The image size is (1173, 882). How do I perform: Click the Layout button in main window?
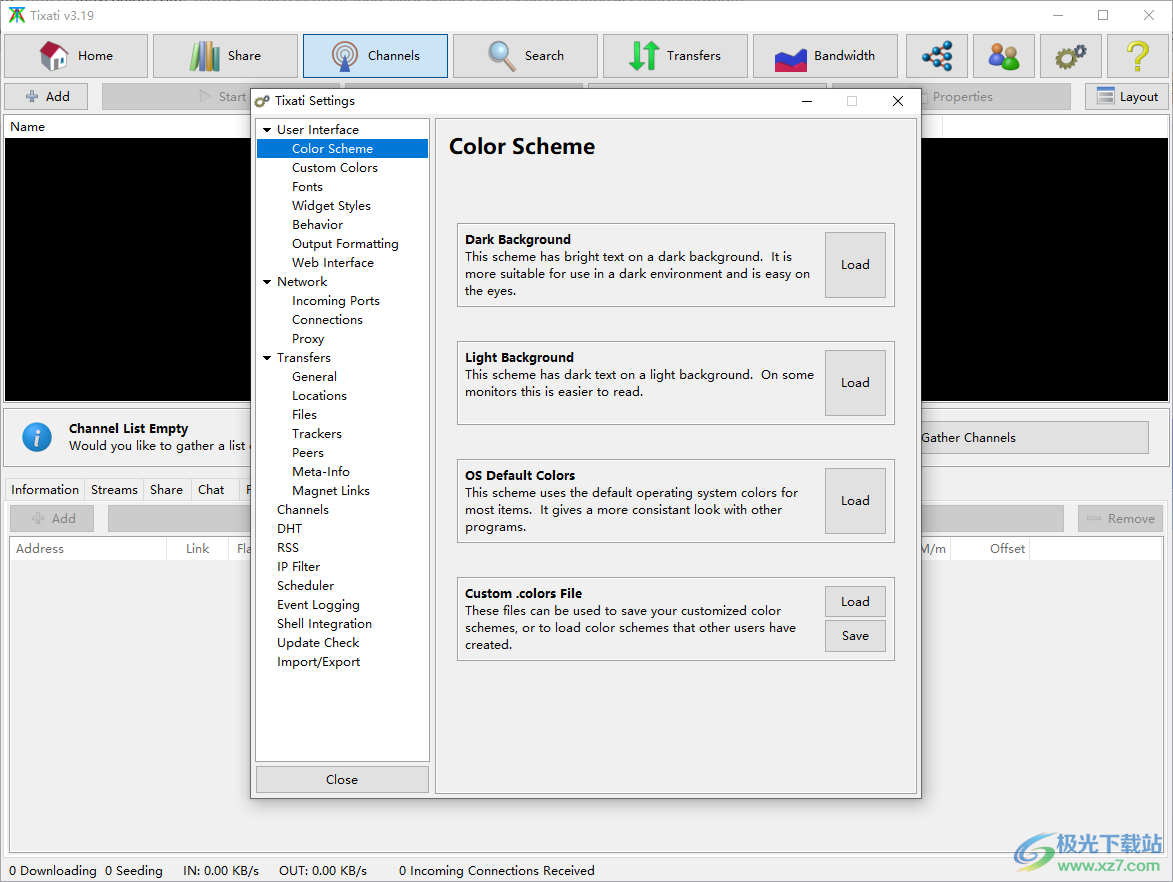(x=1127, y=97)
